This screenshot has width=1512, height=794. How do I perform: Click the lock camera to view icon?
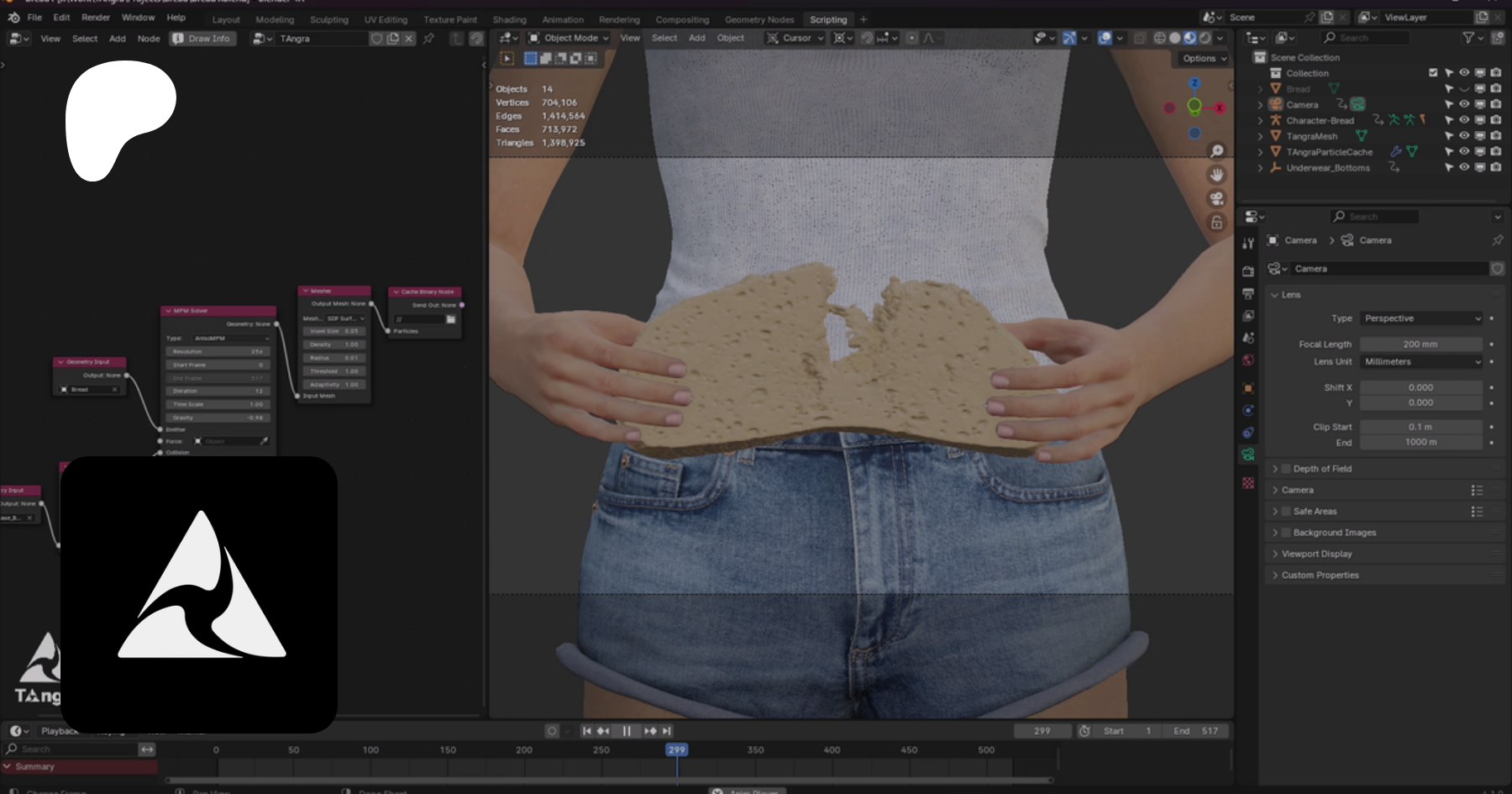tap(1216, 223)
